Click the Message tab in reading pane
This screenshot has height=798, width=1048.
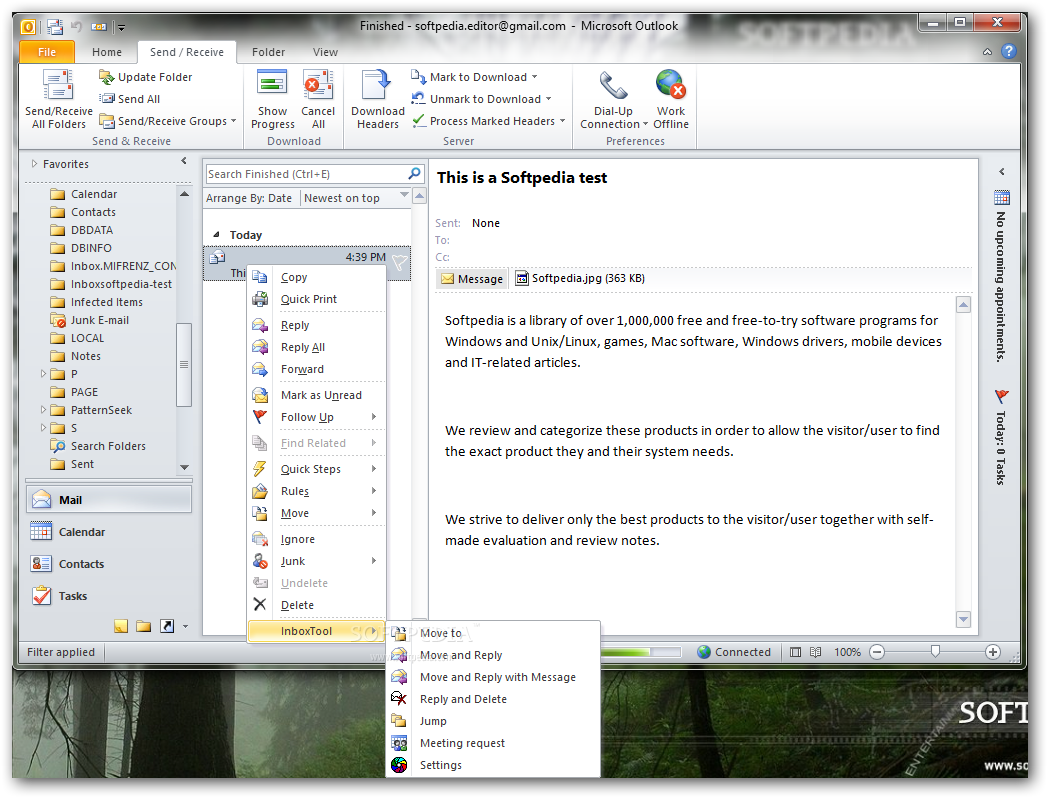(x=472, y=279)
